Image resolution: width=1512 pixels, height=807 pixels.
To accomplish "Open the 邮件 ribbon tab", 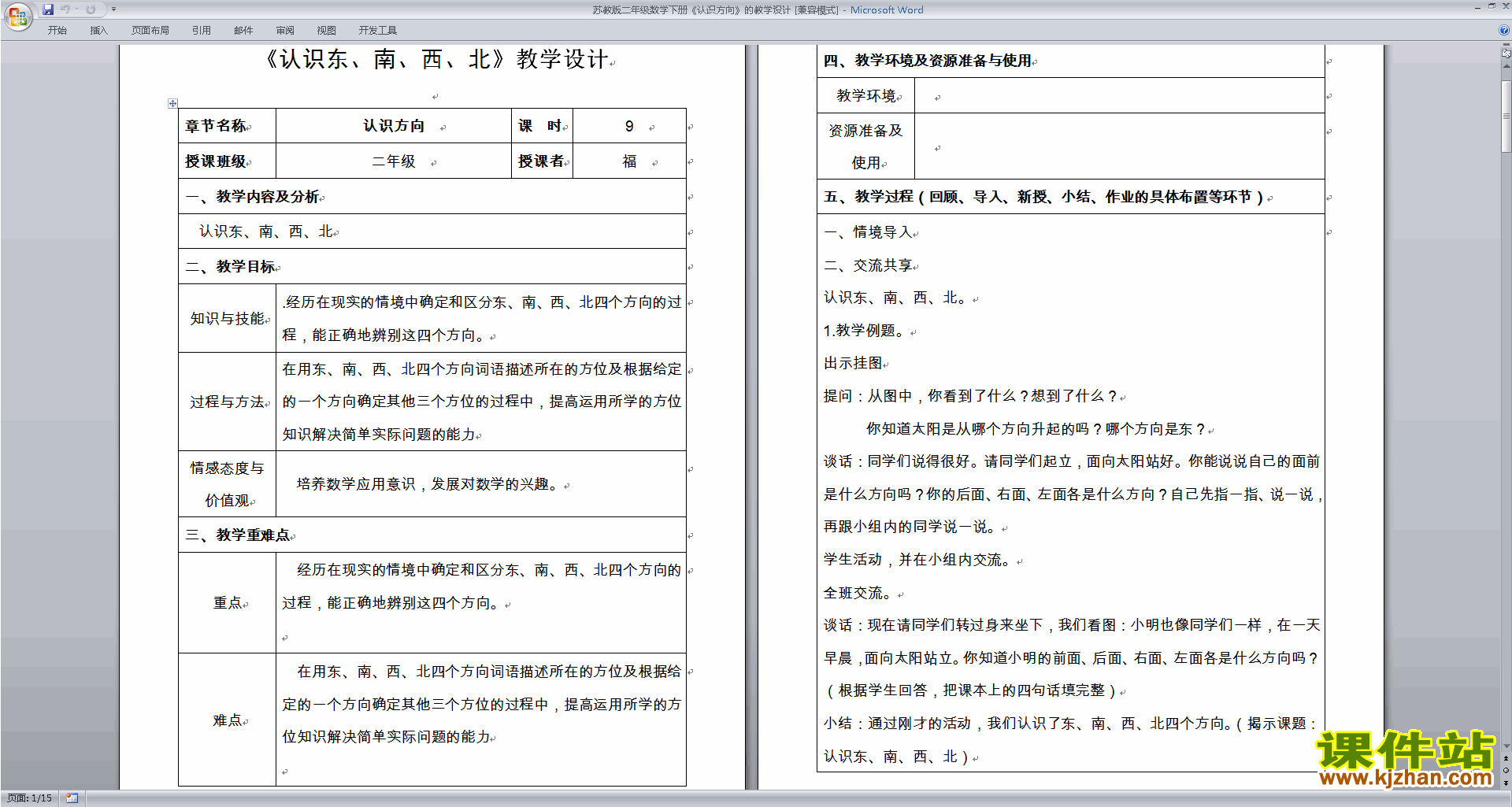I will (243, 30).
